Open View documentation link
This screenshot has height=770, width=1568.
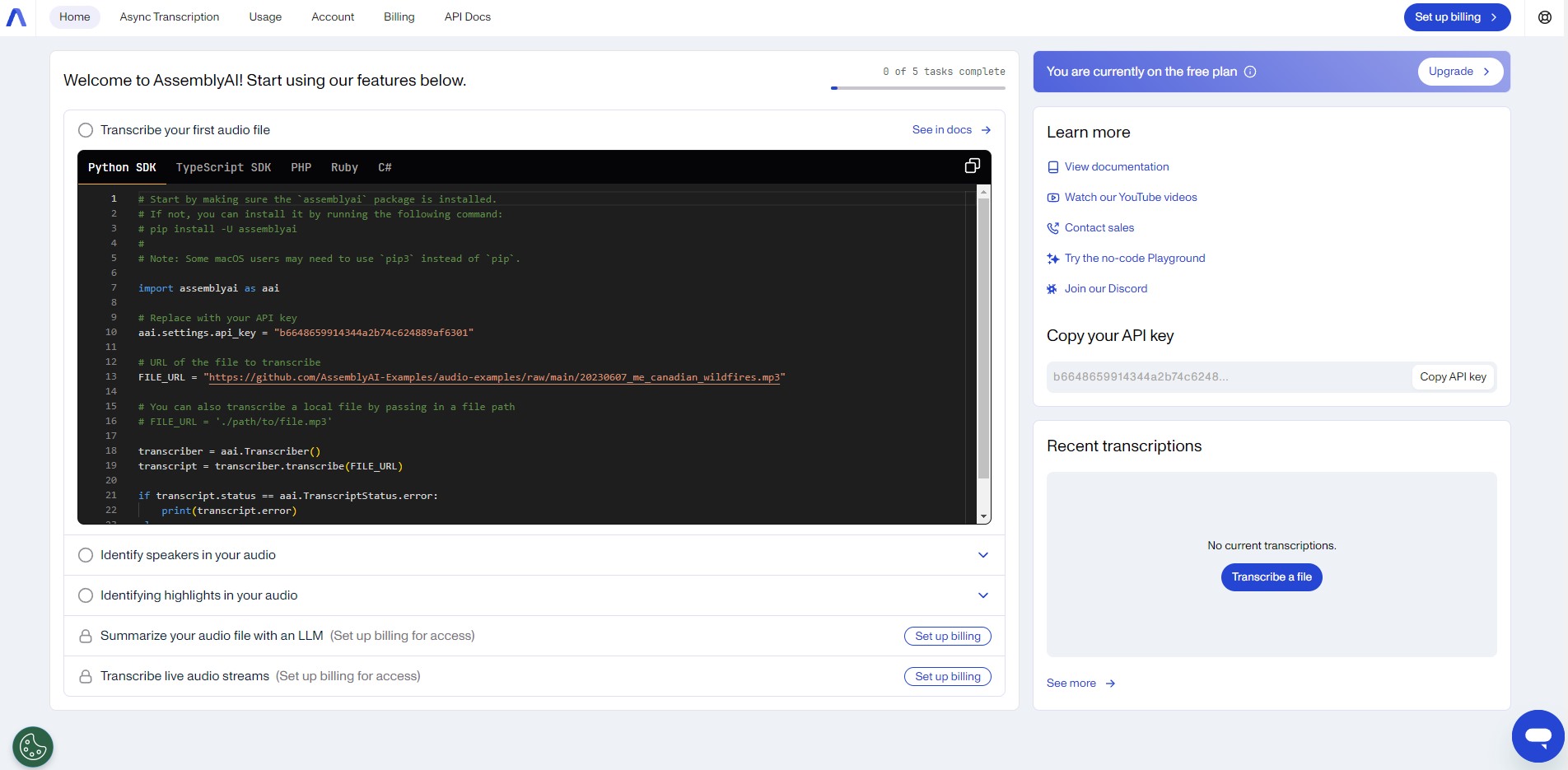point(1117,167)
